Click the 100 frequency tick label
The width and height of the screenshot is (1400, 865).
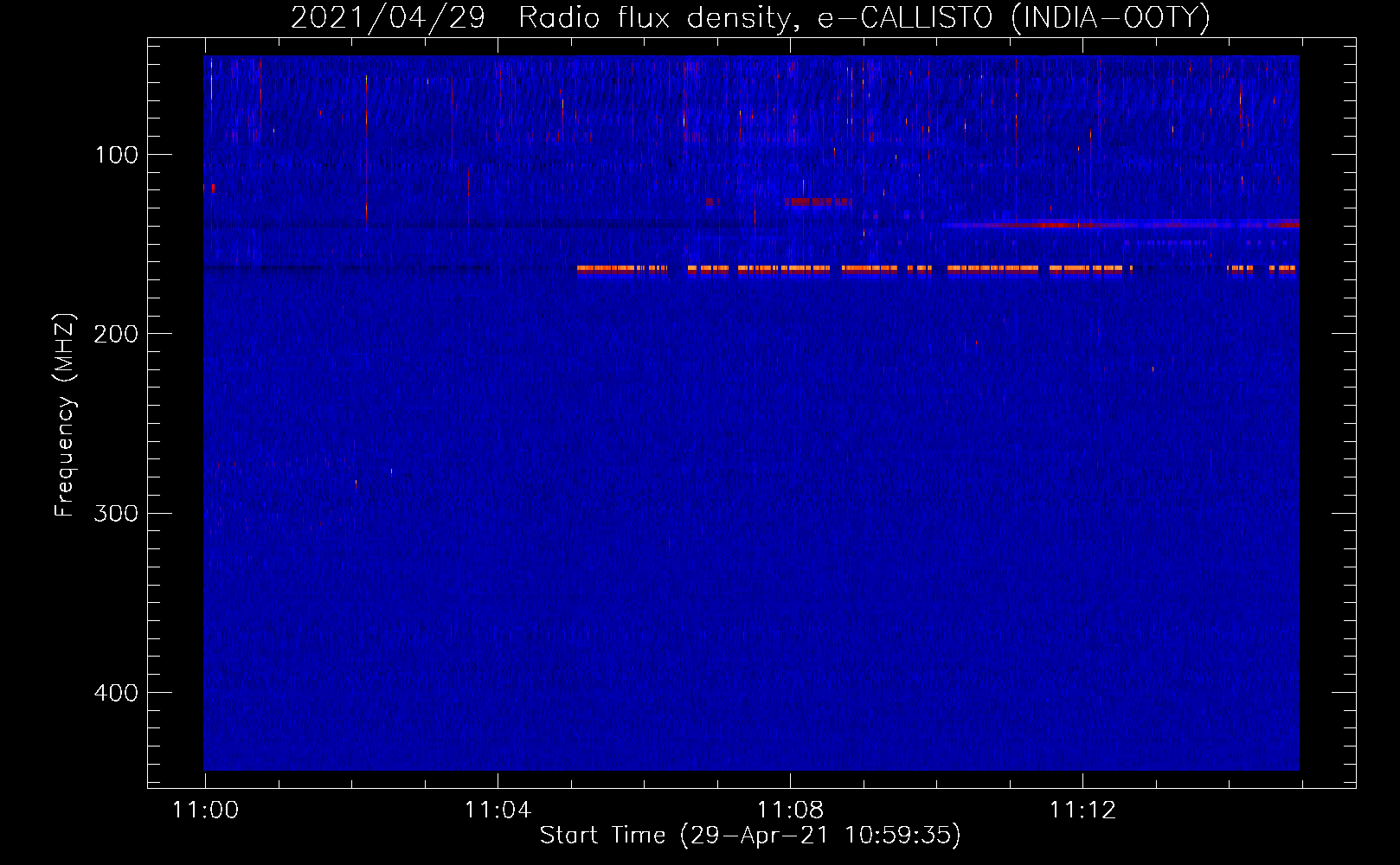117,155
